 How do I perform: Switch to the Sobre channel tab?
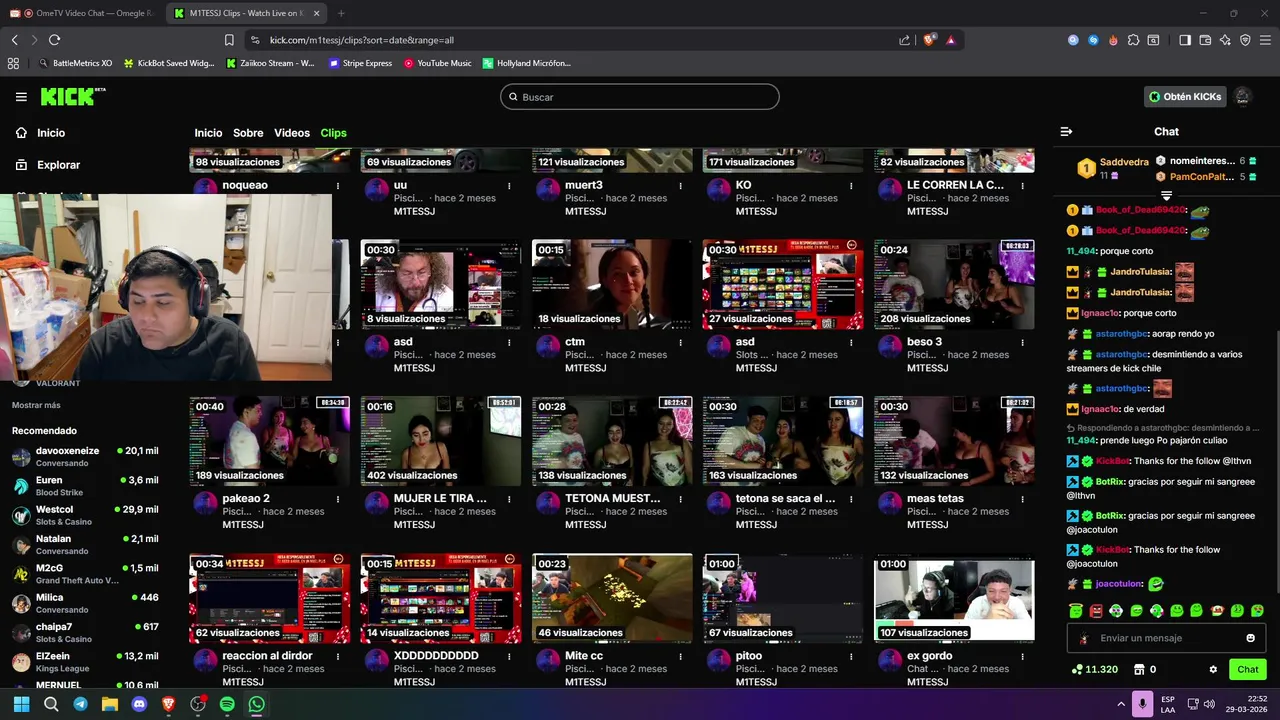tap(248, 133)
